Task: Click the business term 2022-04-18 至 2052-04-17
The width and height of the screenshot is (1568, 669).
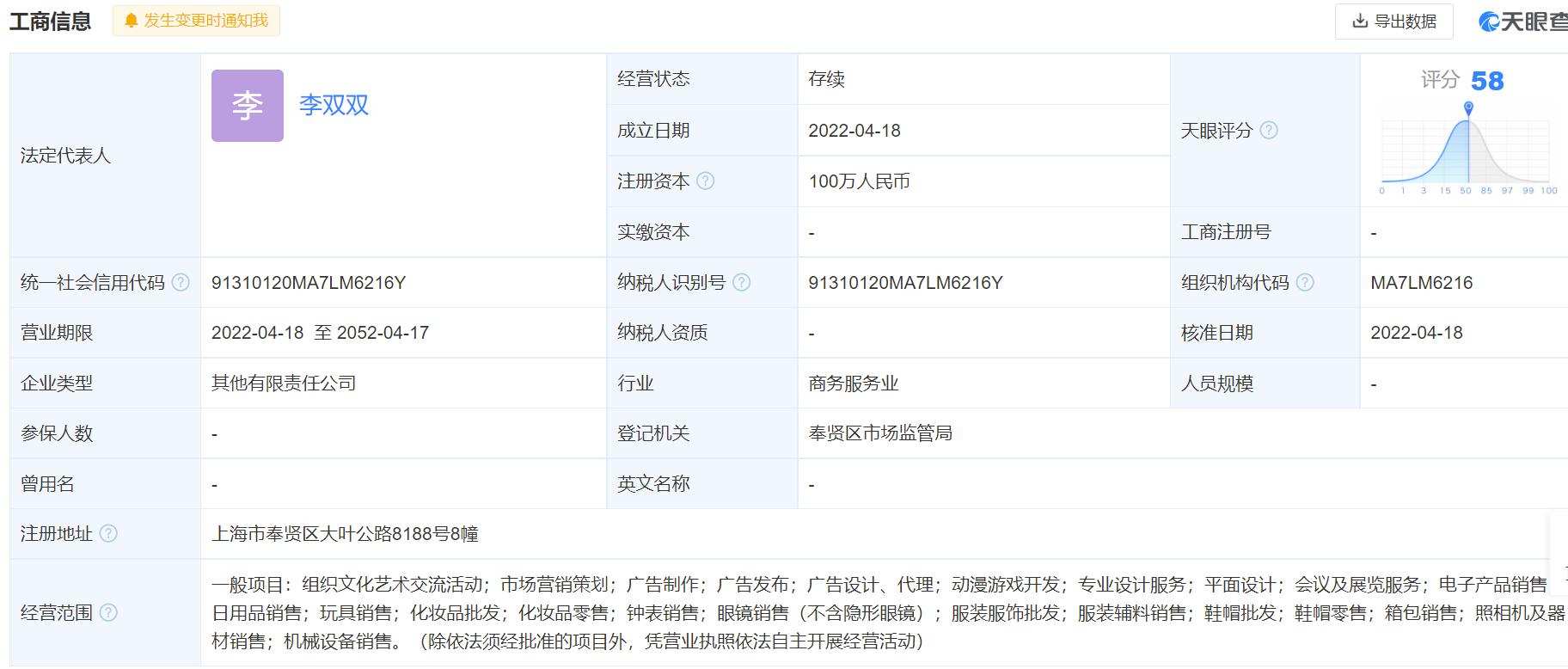Action: tap(320, 333)
